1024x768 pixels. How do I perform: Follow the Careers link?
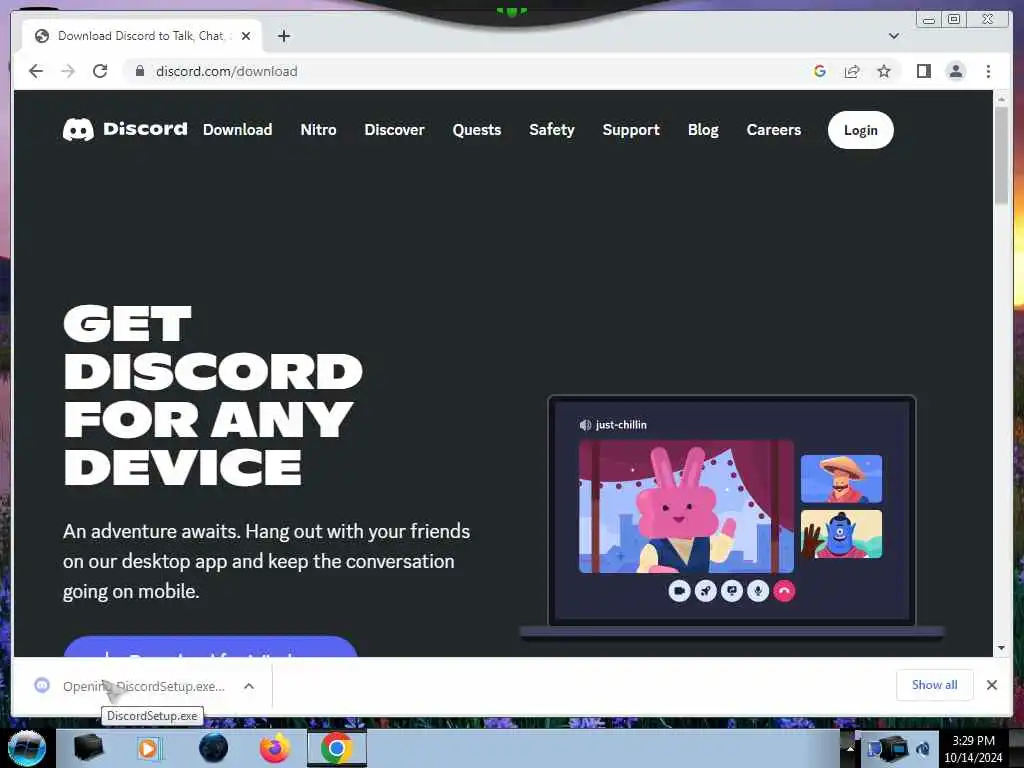(x=774, y=129)
